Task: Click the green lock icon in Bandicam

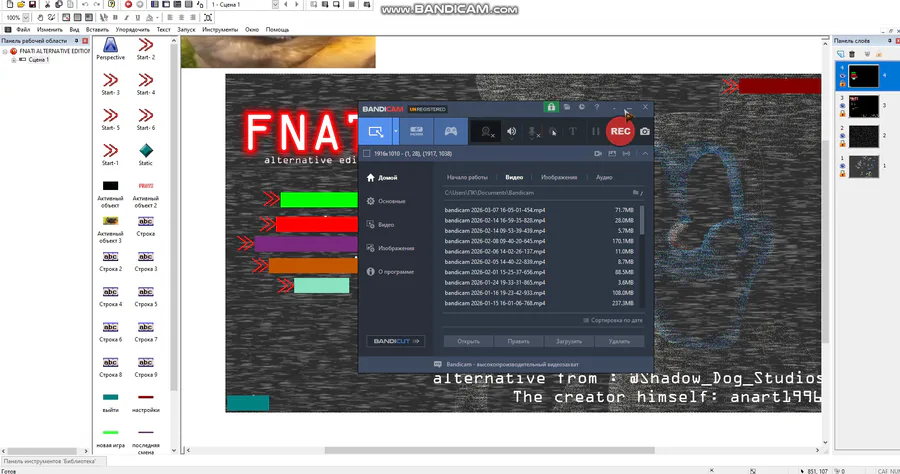Action: click(551, 107)
